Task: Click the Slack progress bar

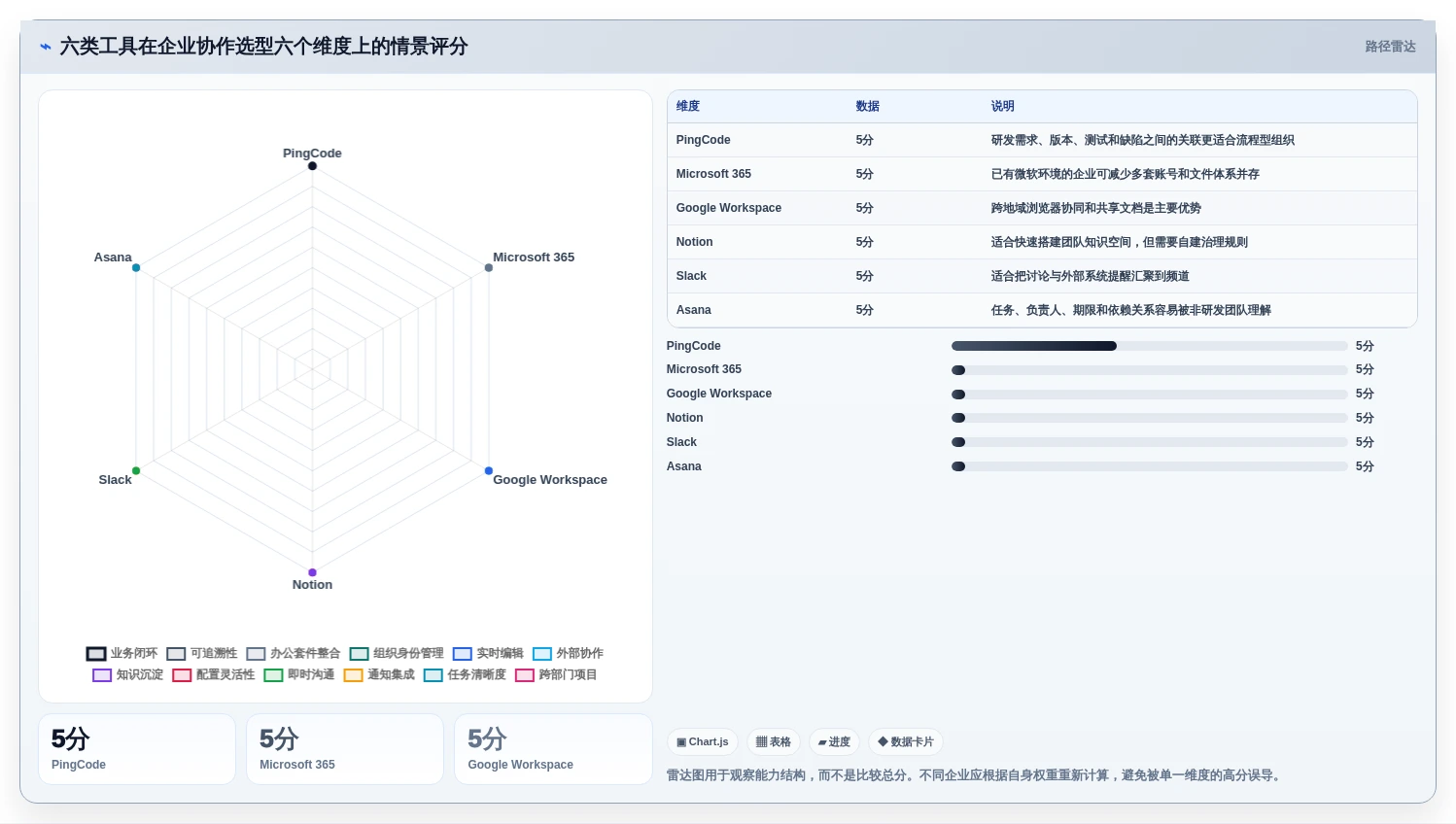Action: 1150,442
